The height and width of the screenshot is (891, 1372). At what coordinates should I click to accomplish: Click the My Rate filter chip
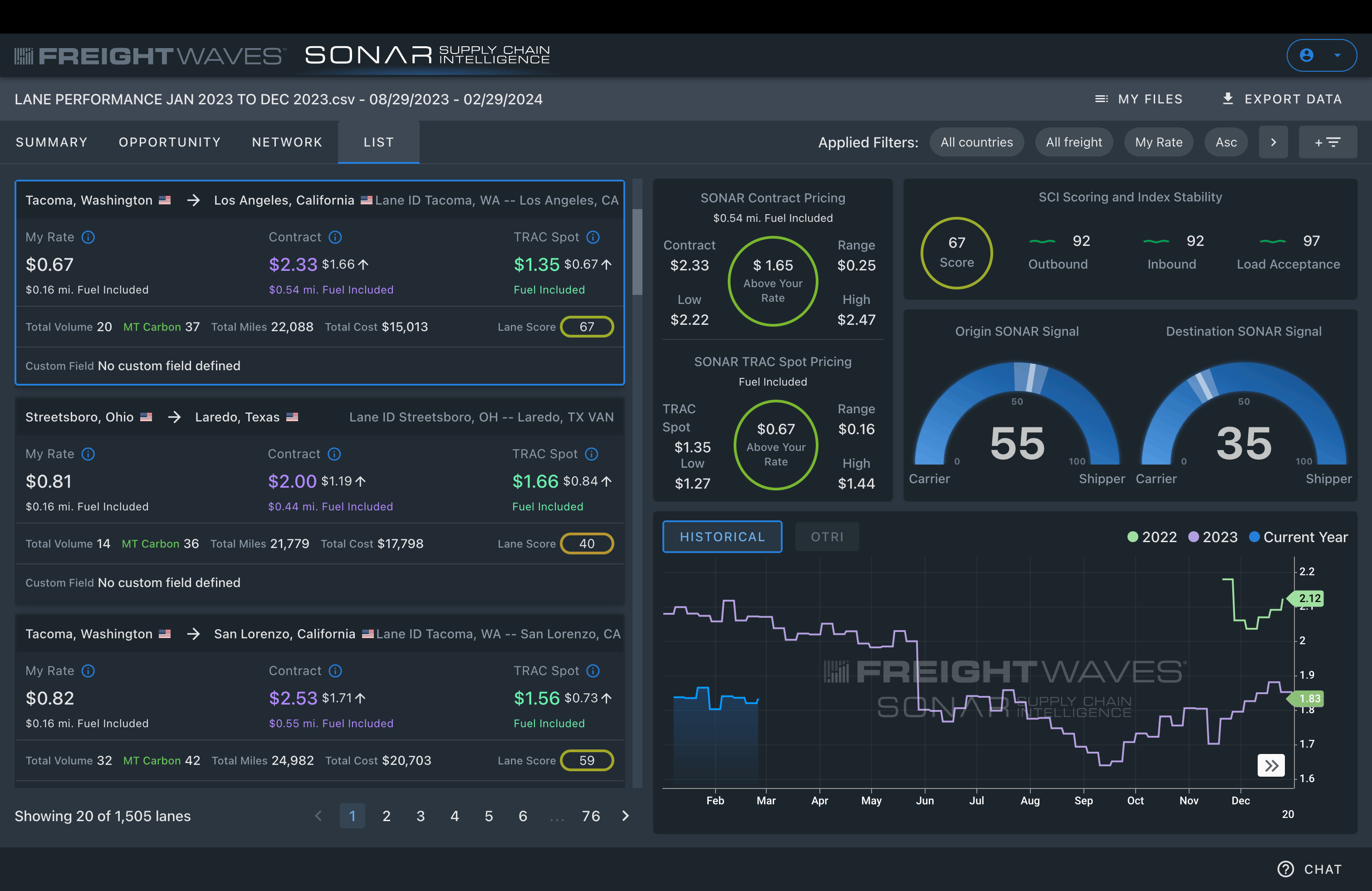point(1159,142)
